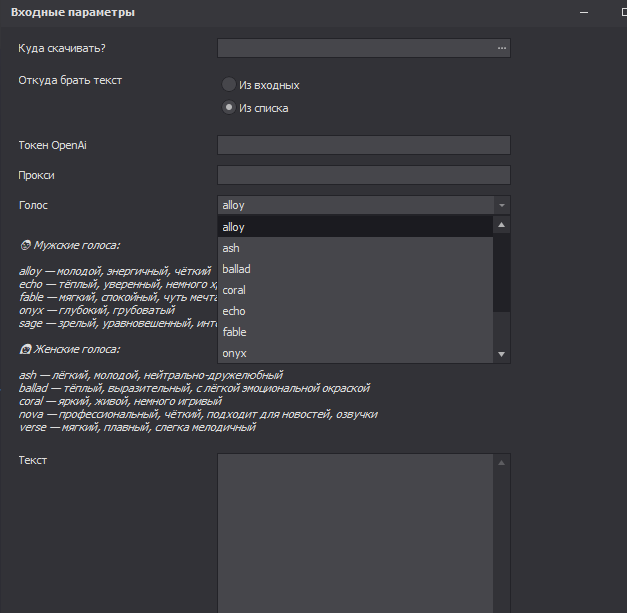Select the 'Из списка' radio option
Image resolution: width=627 pixels, height=613 pixels.
tap(229, 108)
